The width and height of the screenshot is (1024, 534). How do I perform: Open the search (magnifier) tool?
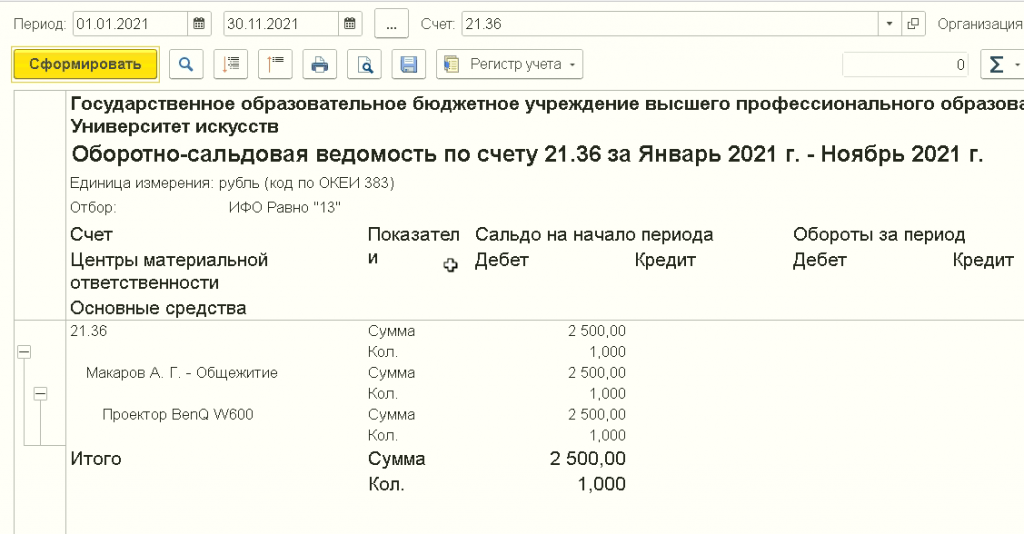pos(186,65)
